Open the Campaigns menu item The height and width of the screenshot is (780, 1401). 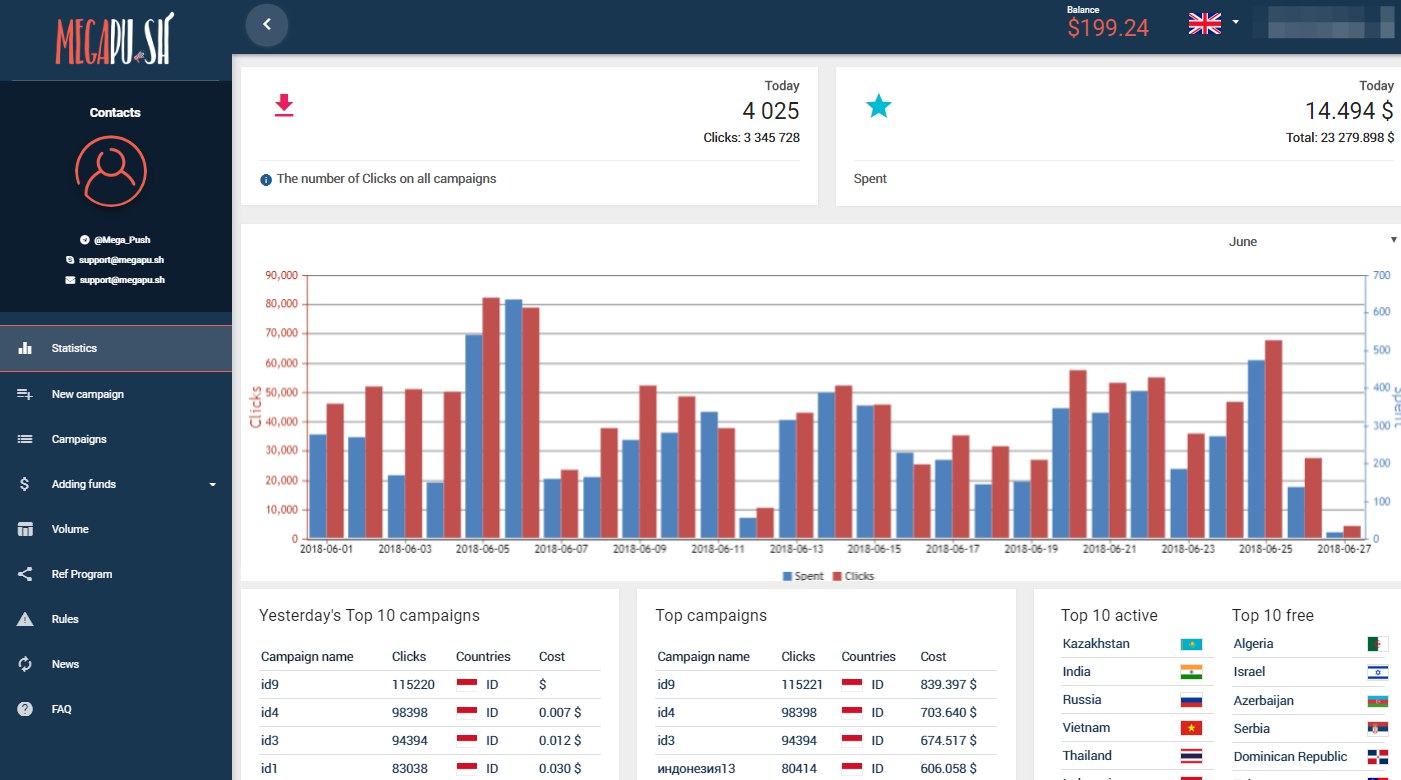point(79,439)
